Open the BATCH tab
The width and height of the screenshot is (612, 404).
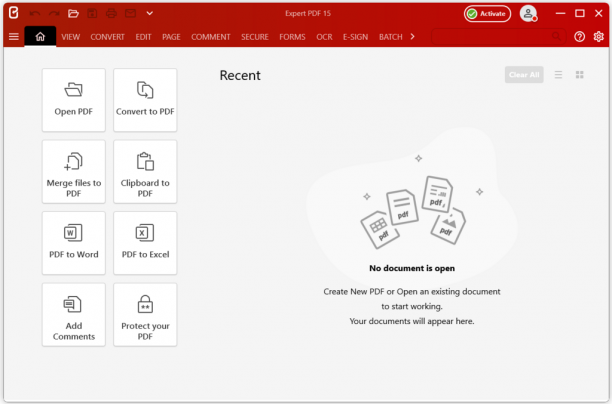click(x=391, y=37)
